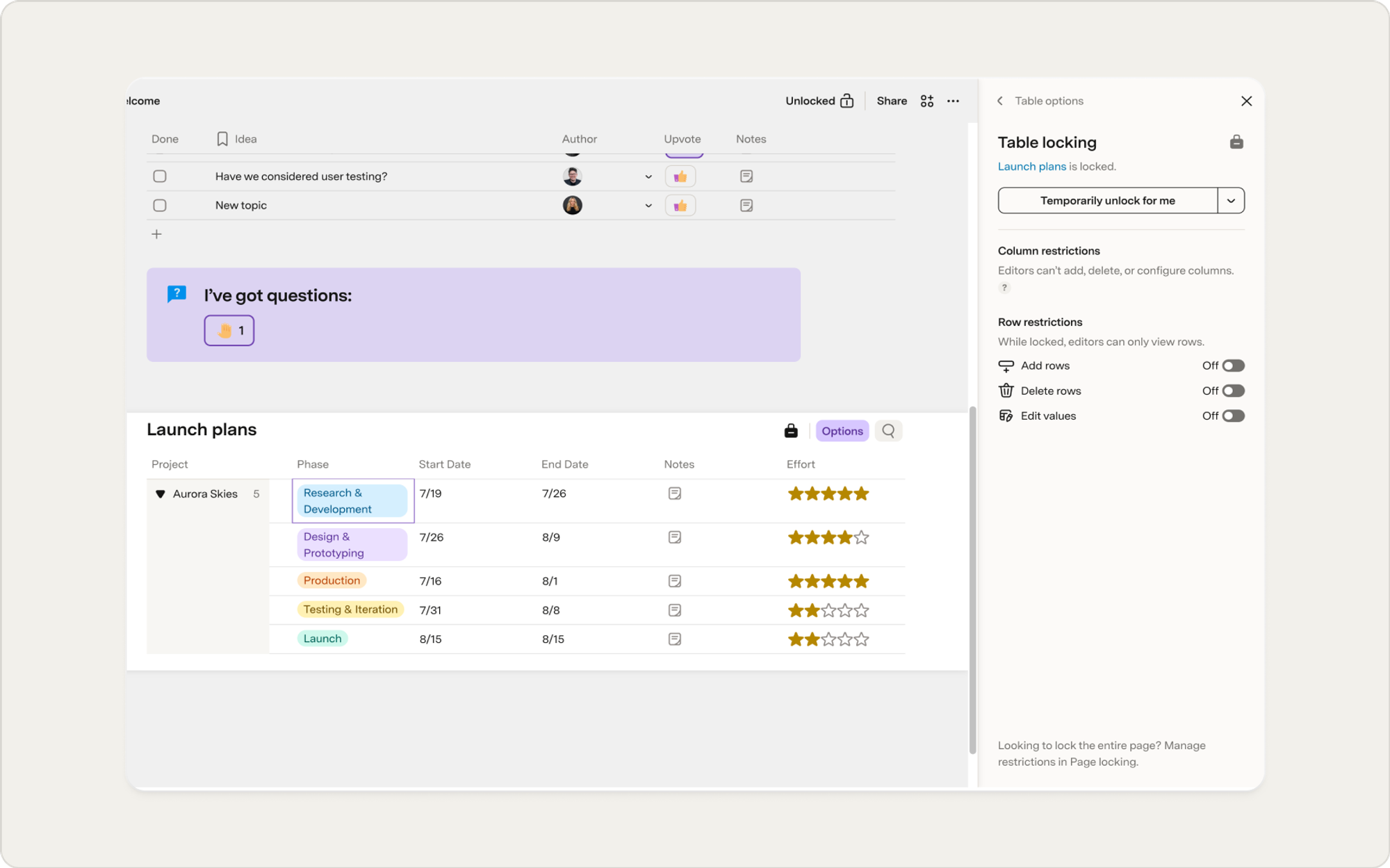Open notes icon in Production row
The height and width of the screenshot is (868, 1390).
(674, 581)
